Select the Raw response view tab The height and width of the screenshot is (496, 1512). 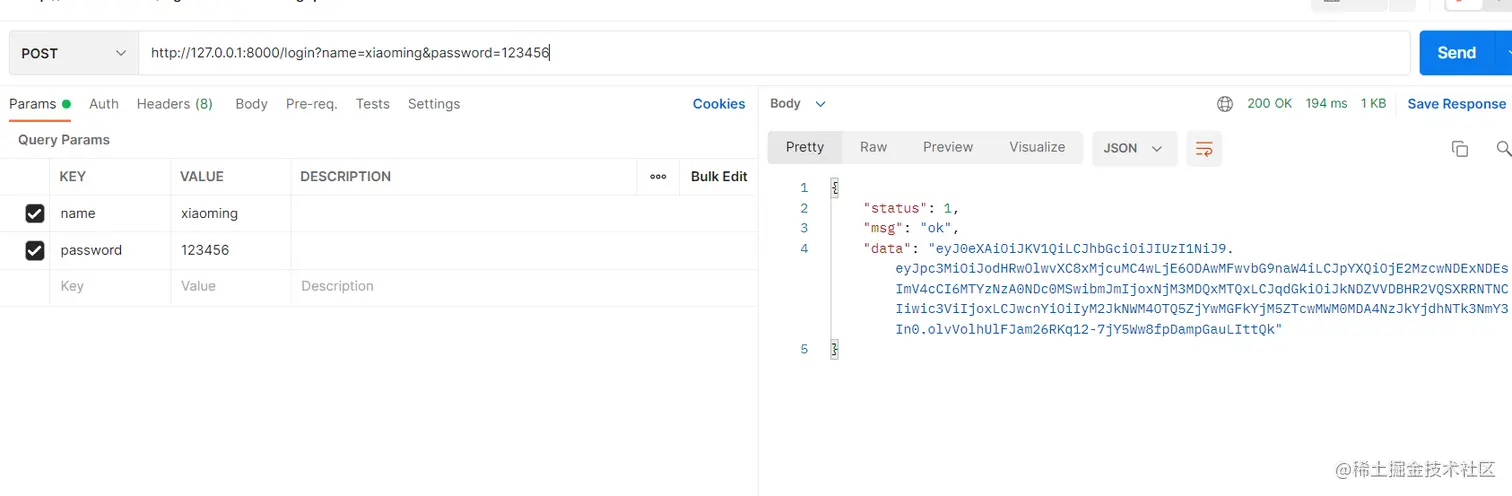(873, 147)
